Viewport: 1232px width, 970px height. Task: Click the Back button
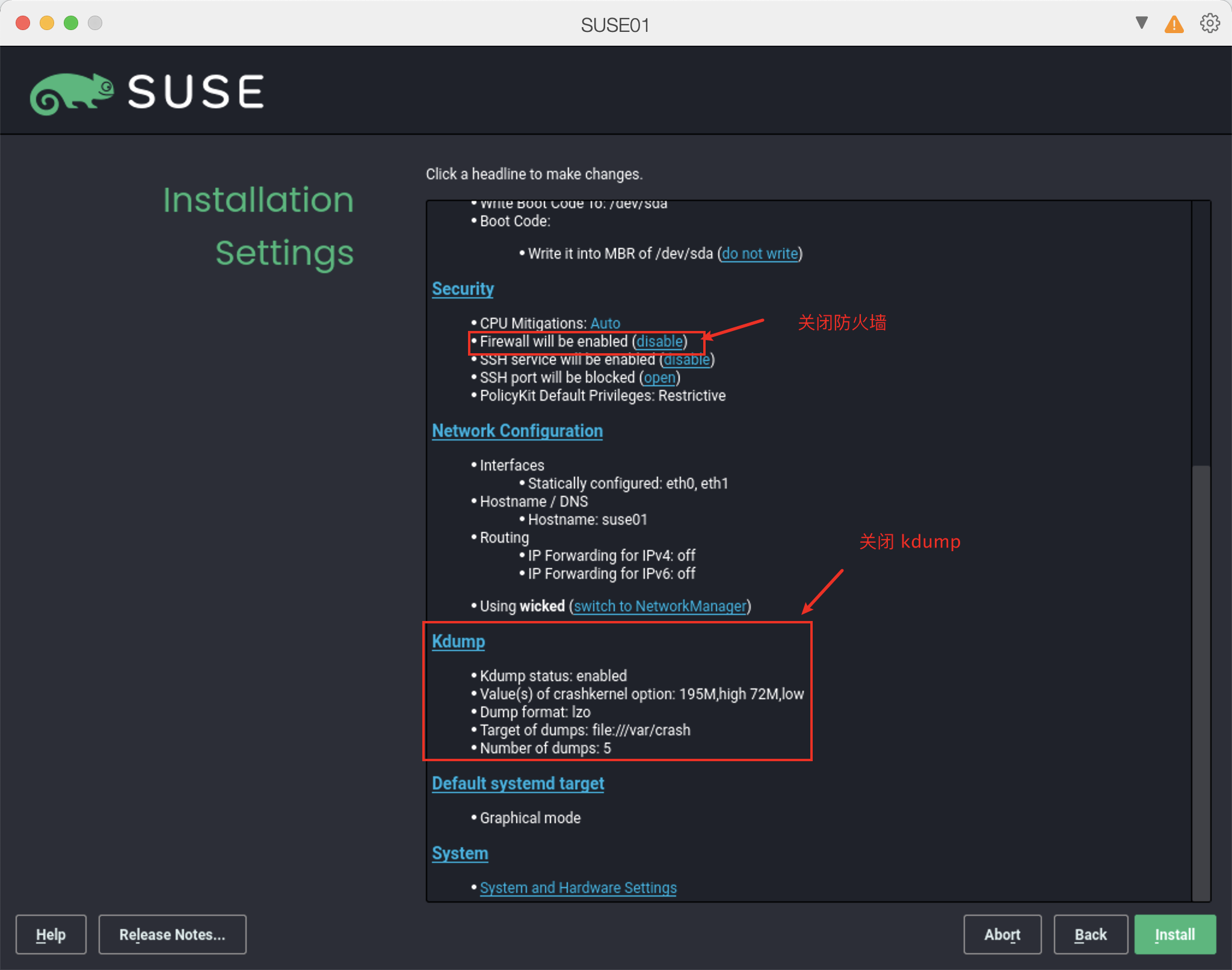click(1090, 934)
